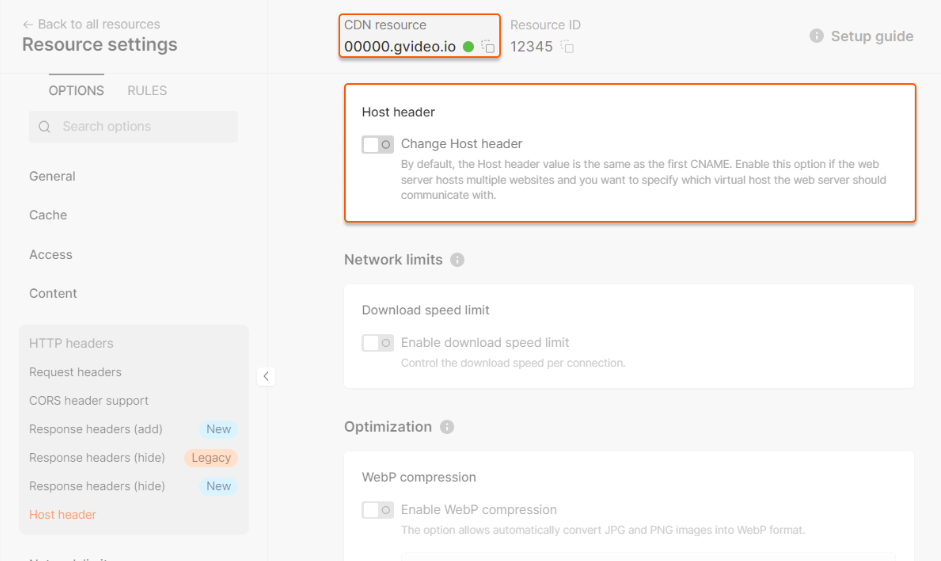This screenshot has height=561, width=941.
Task: Copy the Resource ID value
Action: click(x=567, y=47)
